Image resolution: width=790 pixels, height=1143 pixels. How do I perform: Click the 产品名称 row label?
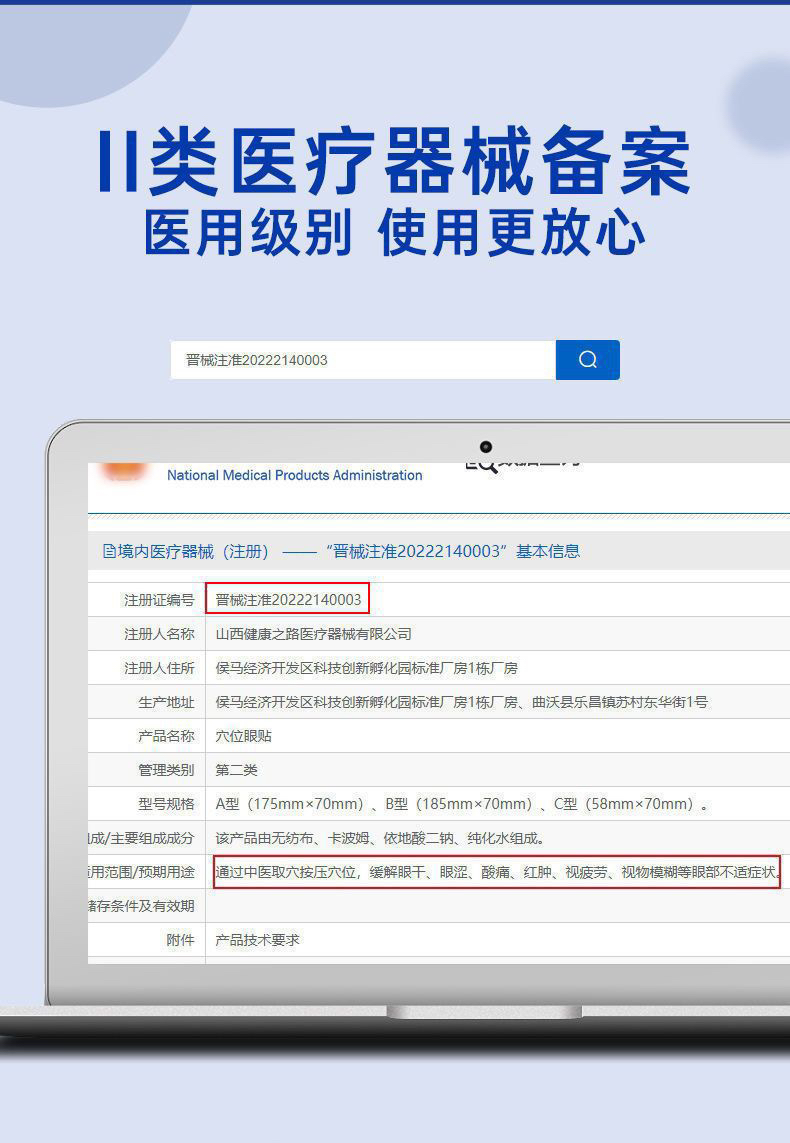point(166,736)
